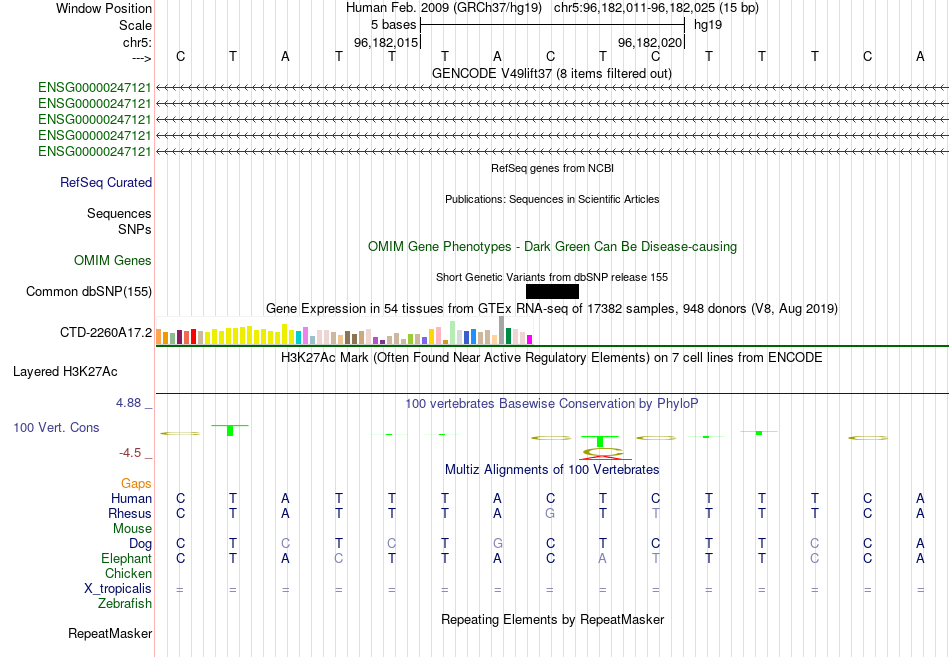Click the 96,182,020 coordinate marker
950x657 pixels.
coord(650,42)
